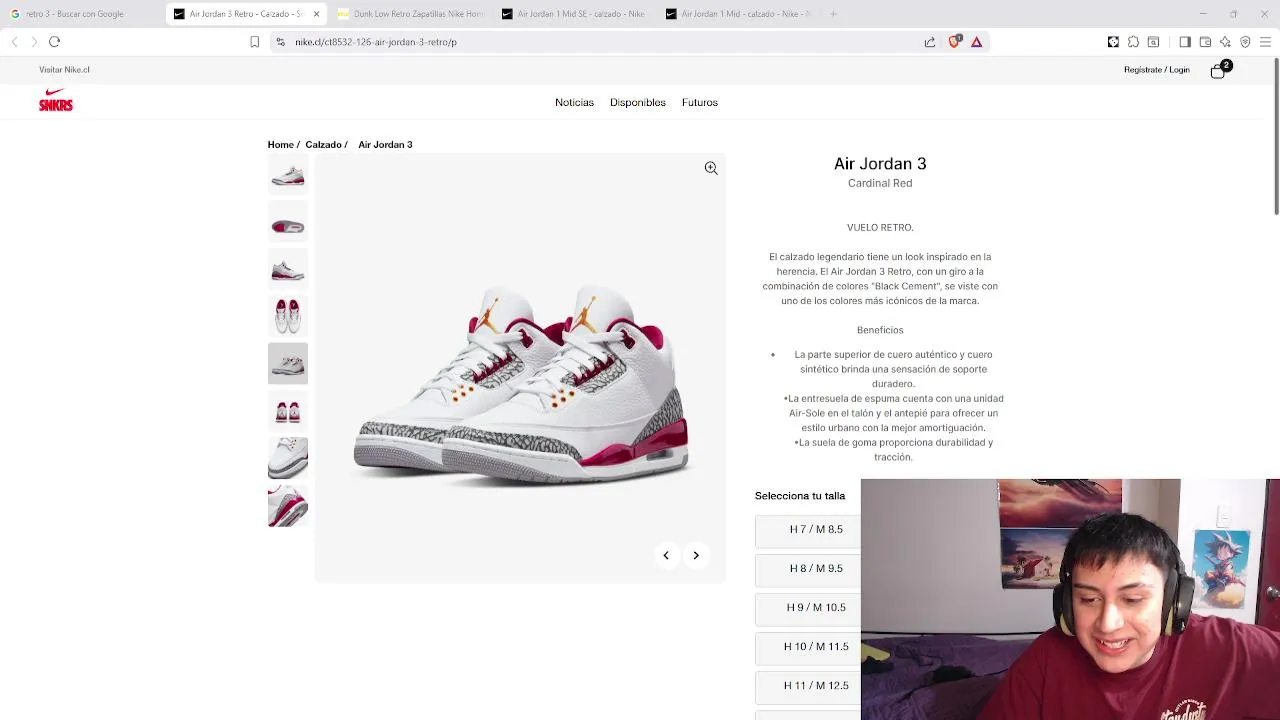Open the black-and-white extension icon in the toolbar
Screen dimensions: 1280x720
pyautogui.click(x=1113, y=42)
